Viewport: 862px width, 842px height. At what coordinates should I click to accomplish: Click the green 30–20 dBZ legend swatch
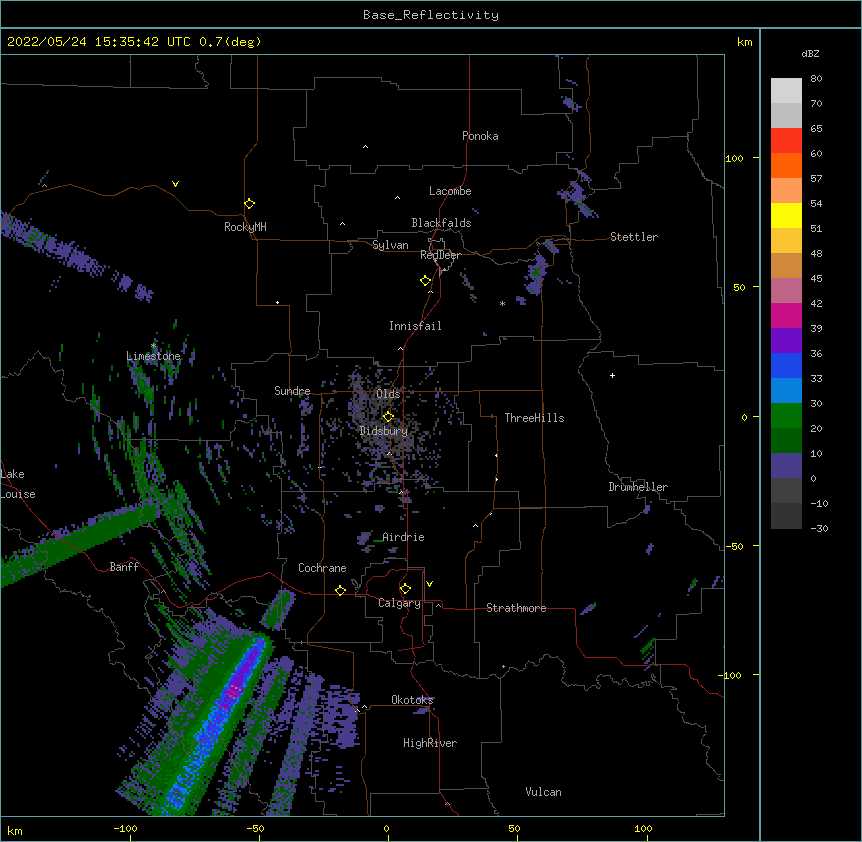[786, 416]
